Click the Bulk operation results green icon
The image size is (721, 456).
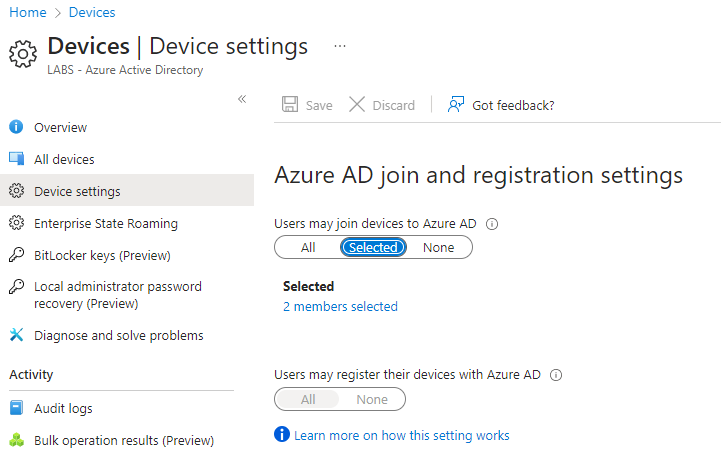[x=17, y=439]
